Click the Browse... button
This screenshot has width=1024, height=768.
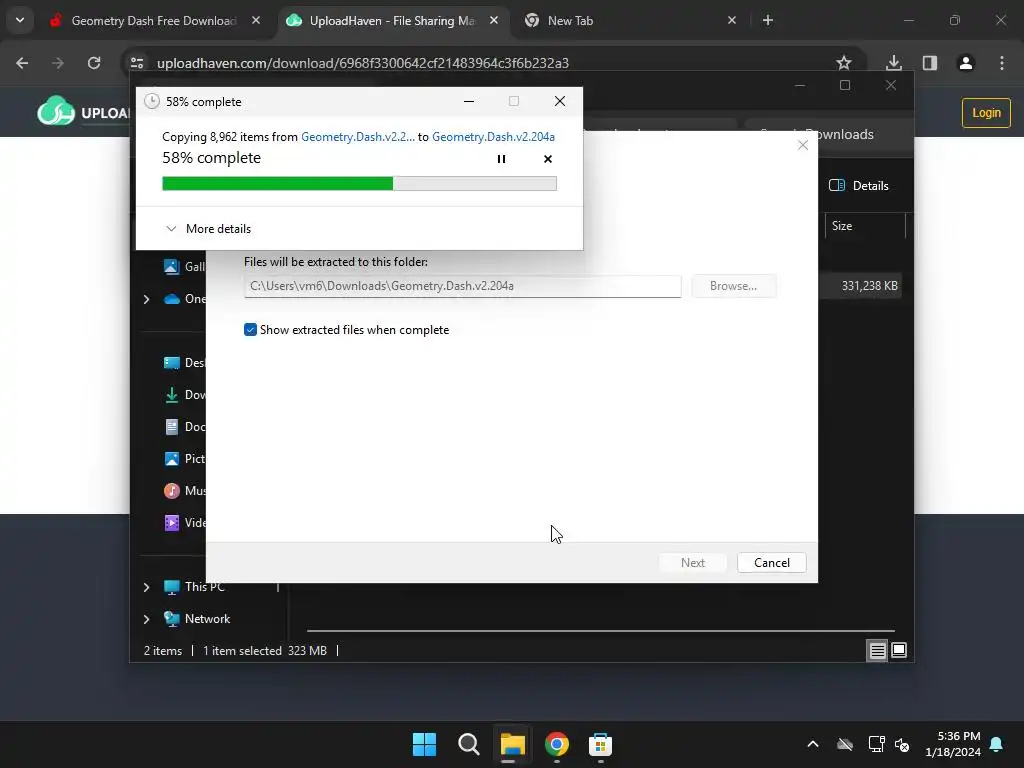point(733,286)
